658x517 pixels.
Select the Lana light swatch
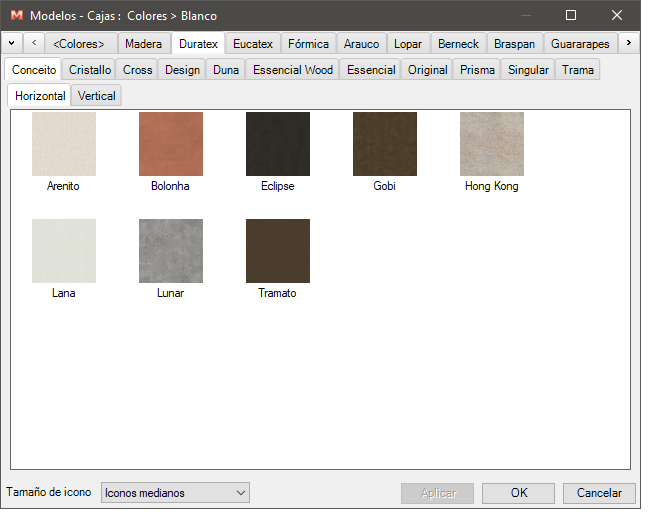(64, 251)
